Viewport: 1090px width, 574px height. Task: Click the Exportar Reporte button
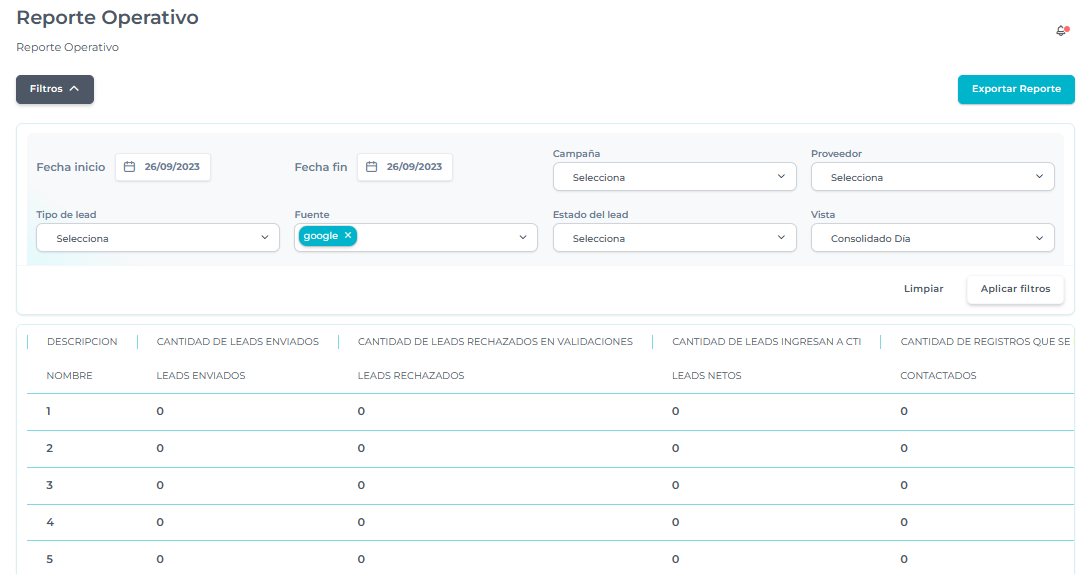[x=1016, y=89]
